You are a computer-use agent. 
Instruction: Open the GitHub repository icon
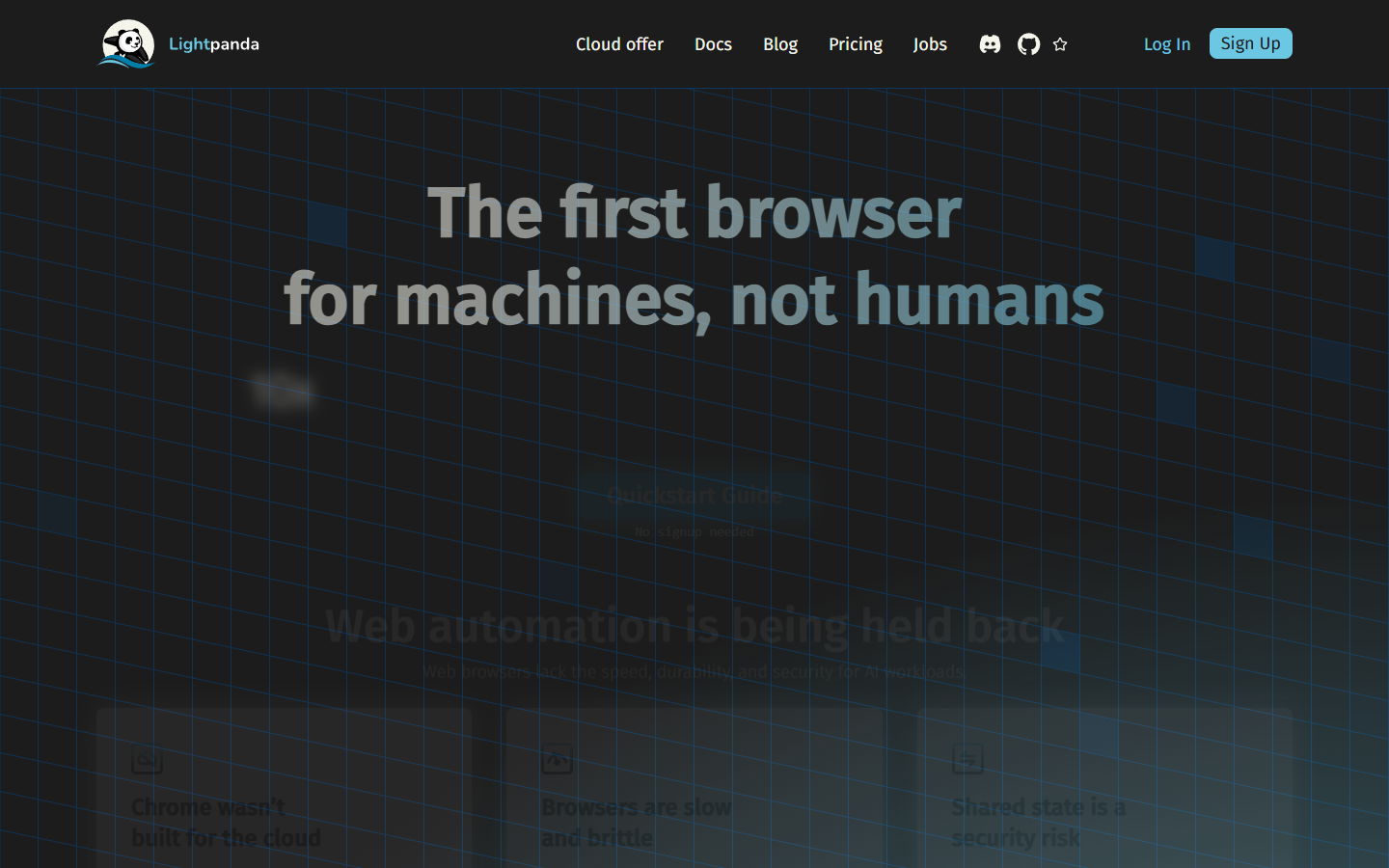1028,43
